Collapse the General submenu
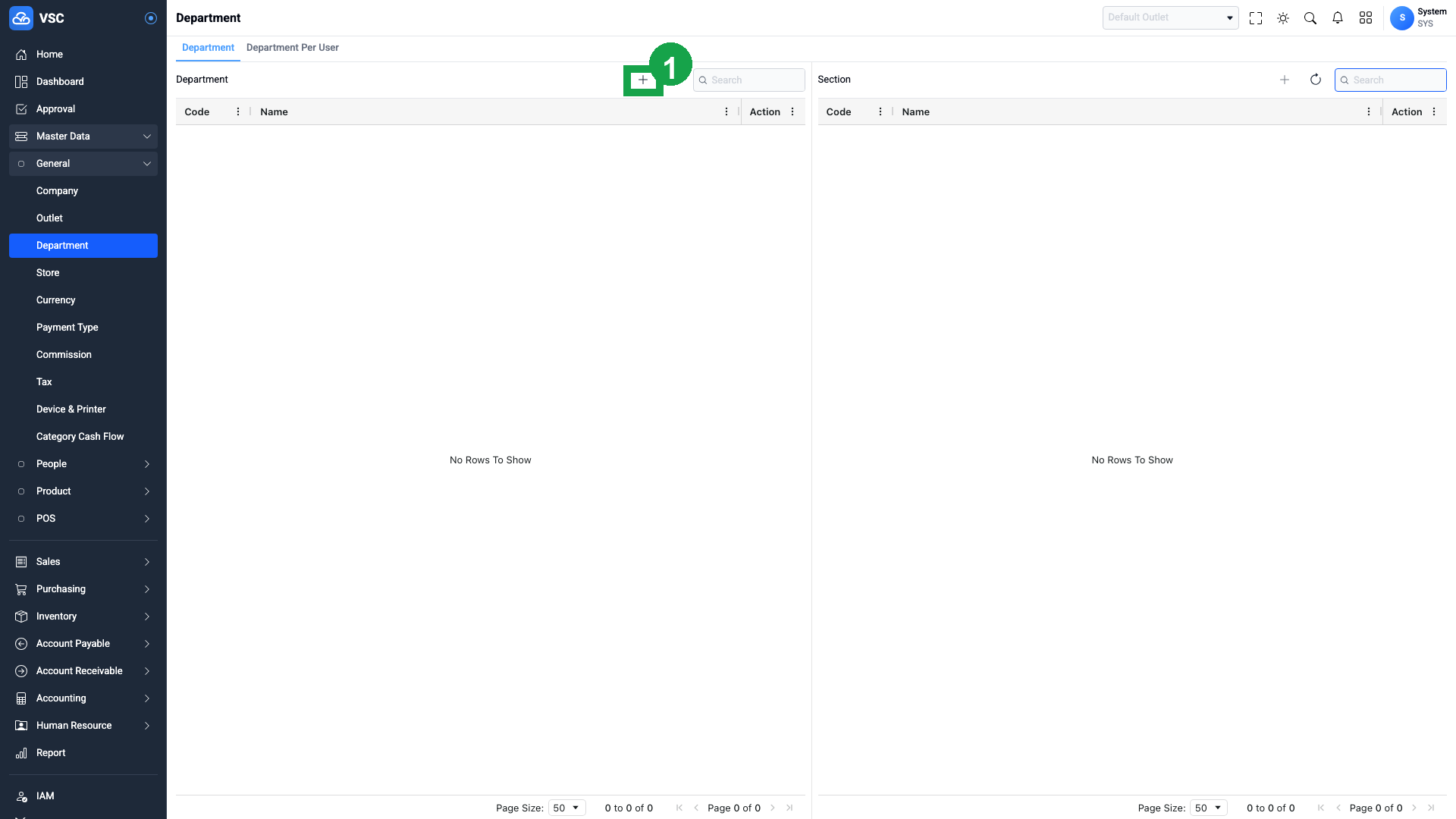 (83, 164)
